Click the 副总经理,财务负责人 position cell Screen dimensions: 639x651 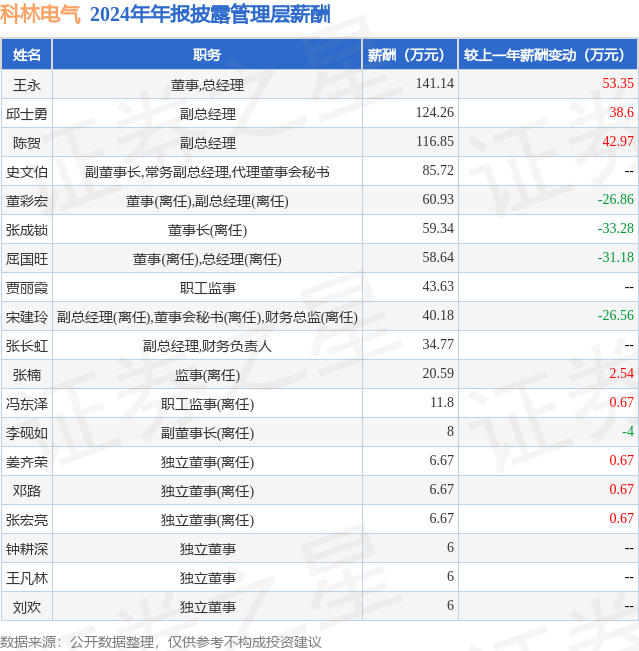(x=207, y=346)
